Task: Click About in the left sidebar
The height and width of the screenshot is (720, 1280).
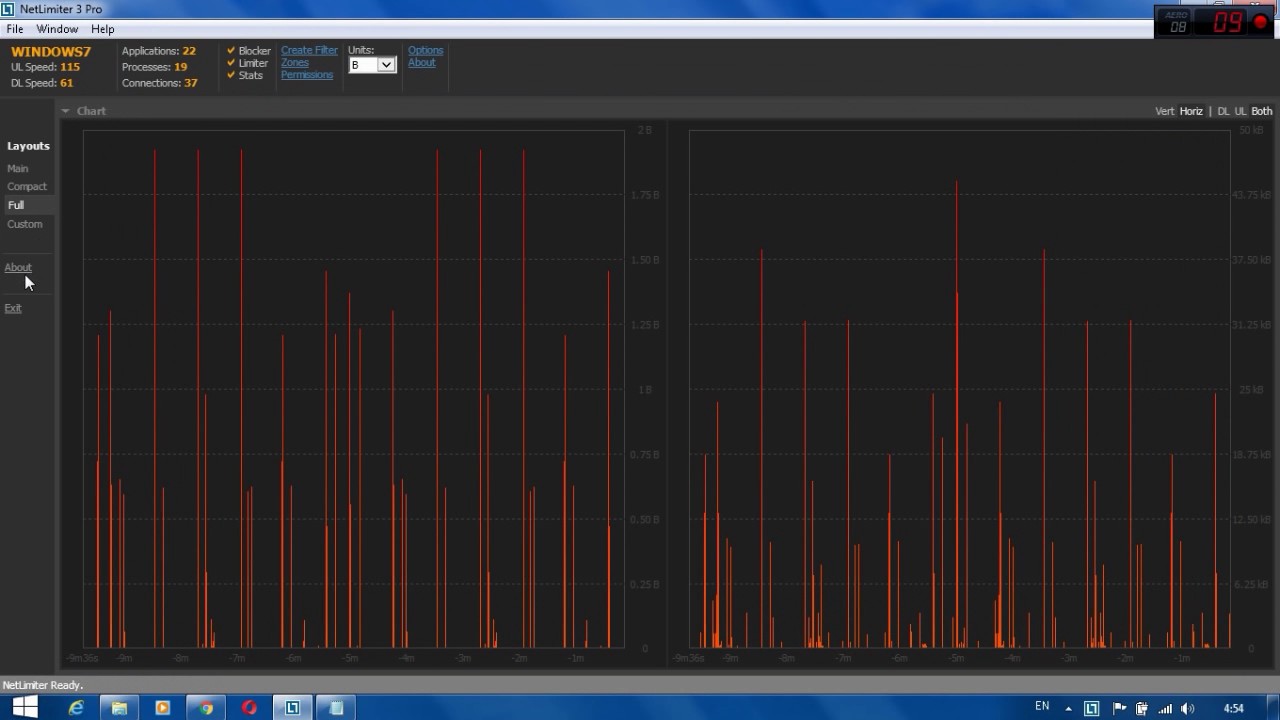Action: click(x=18, y=268)
